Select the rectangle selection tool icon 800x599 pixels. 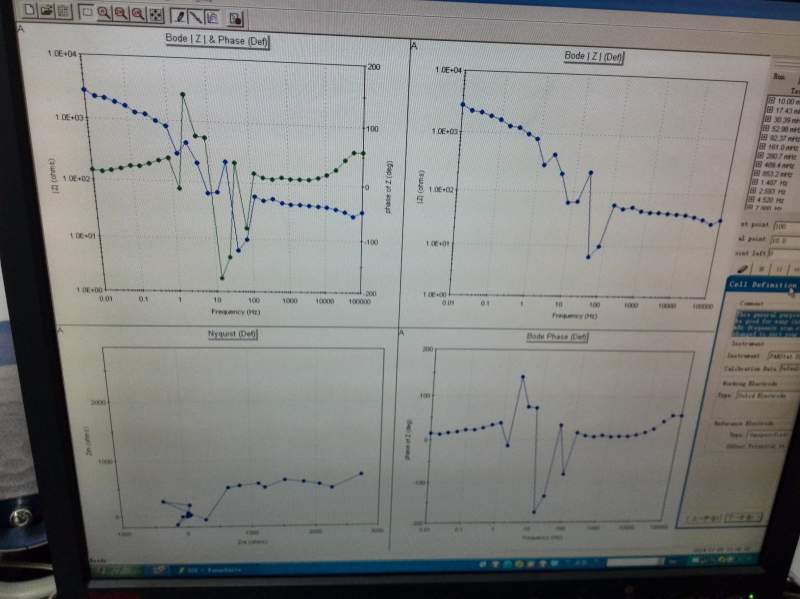(86, 12)
